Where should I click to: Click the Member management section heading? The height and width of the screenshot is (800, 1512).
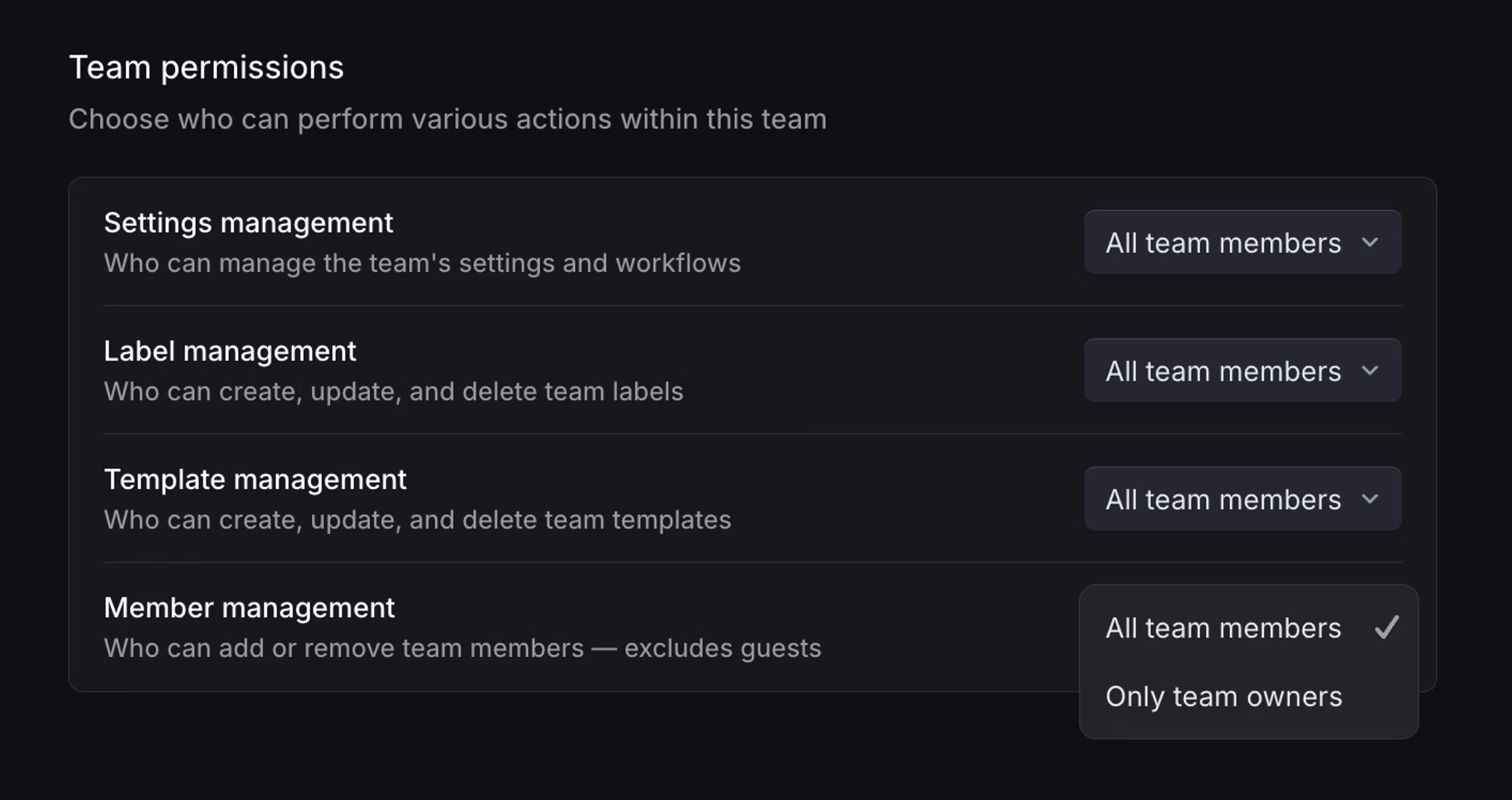click(249, 607)
